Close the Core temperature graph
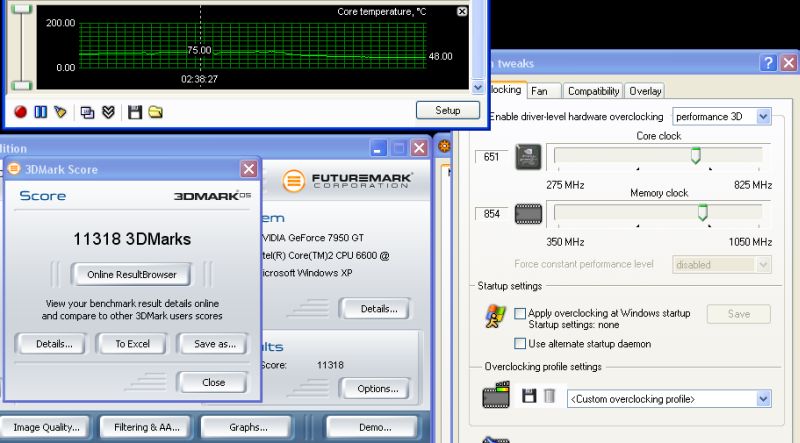This screenshot has height=443, width=800. [462, 11]
